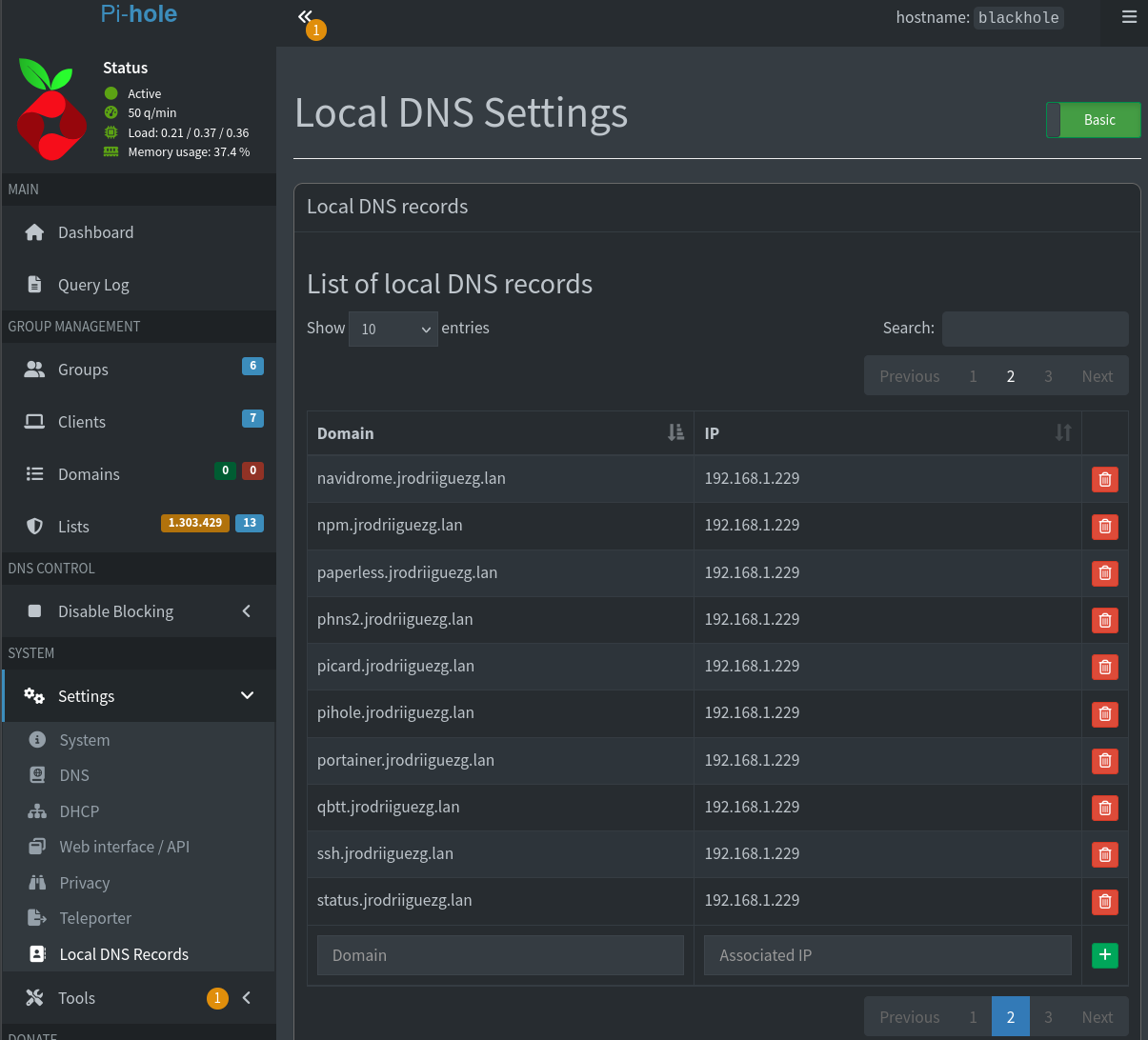The image size is (1148, 1040).
Task: Select page 2 in top pagination
Action: click(x=1011, y=376)
